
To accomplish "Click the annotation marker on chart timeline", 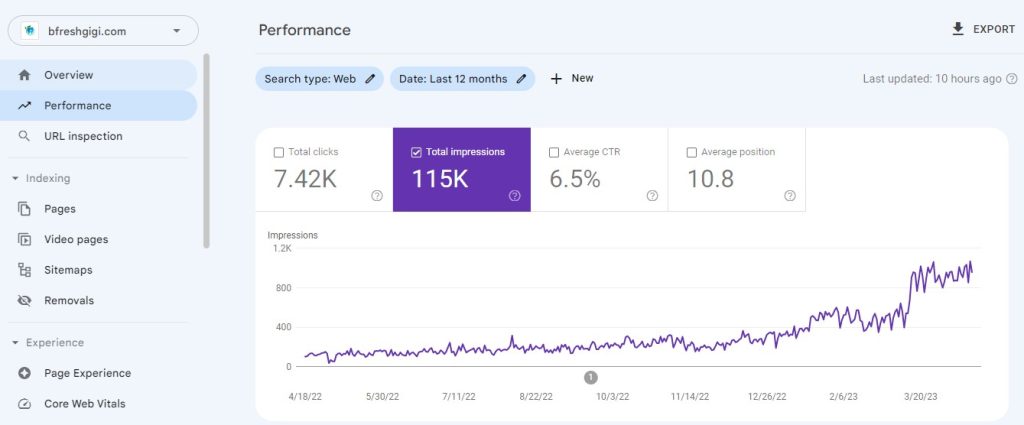I will pyautogui.click(x=590, y=377).
